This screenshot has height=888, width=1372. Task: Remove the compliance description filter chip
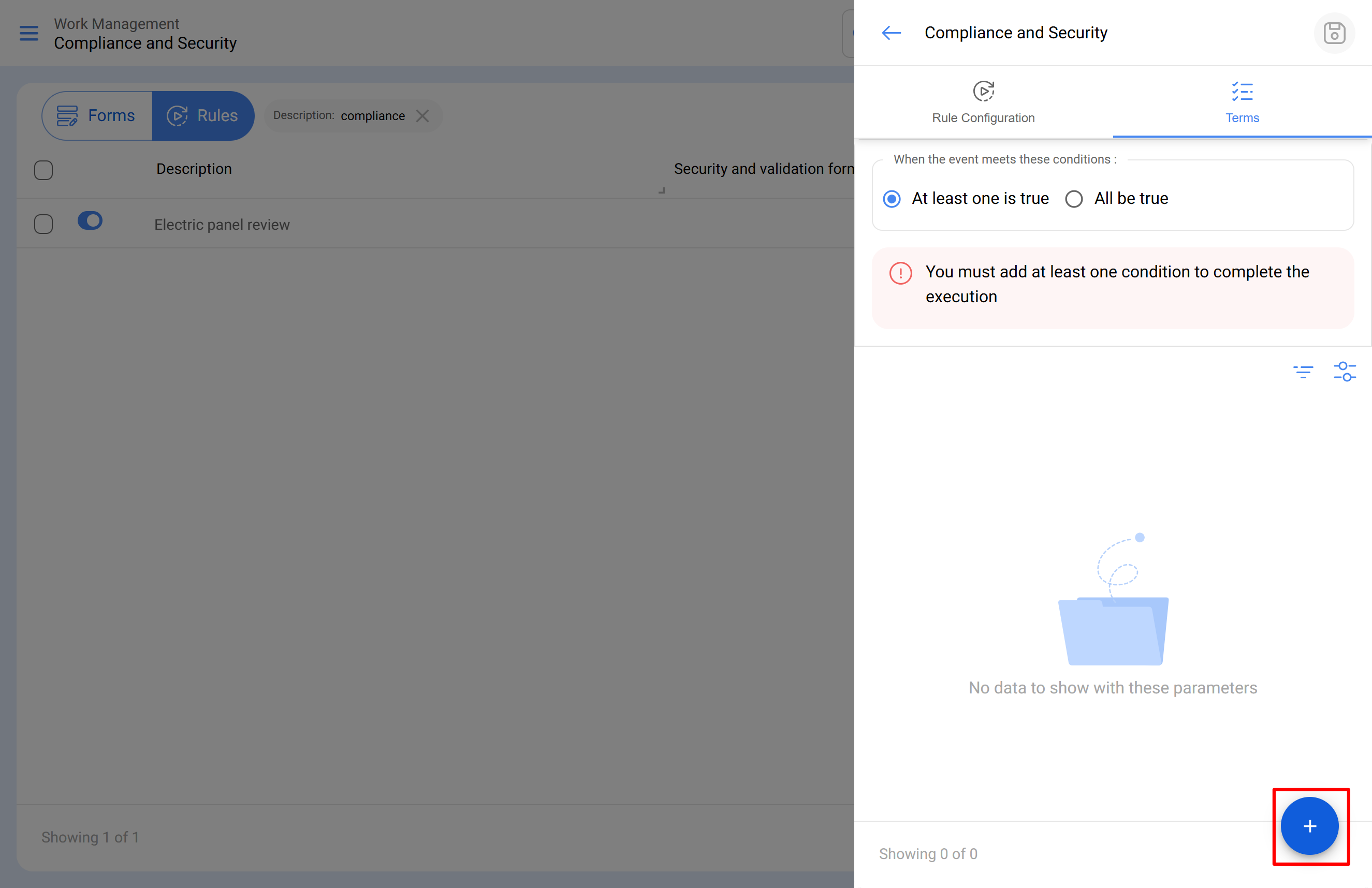coord(422,116)
